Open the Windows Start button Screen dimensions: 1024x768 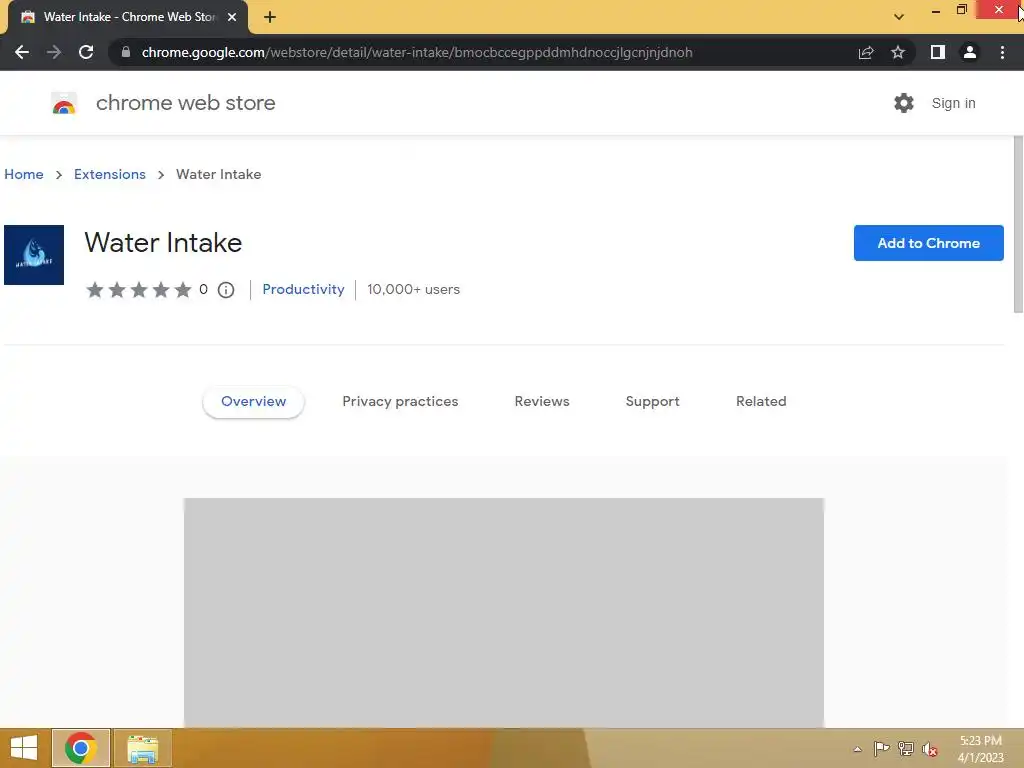(x=24, y=748)
